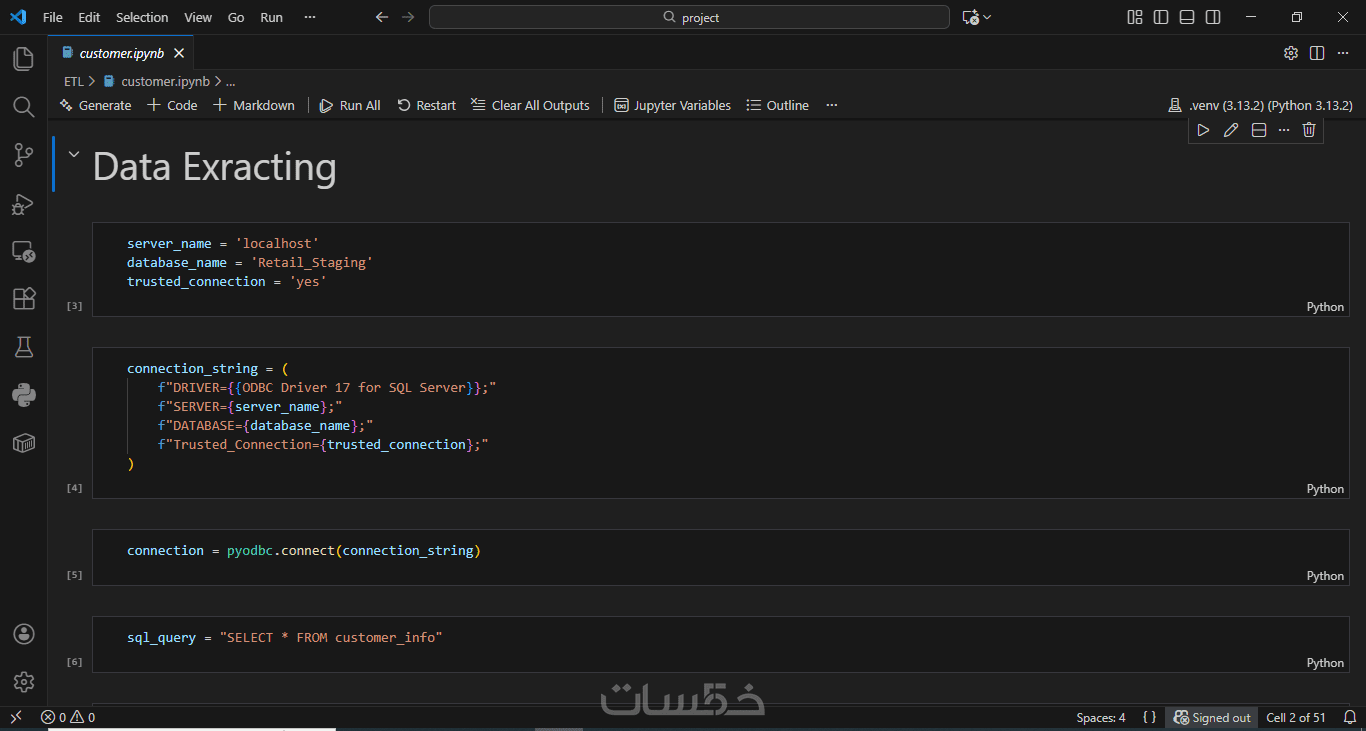Open the Testing flask view

pyautogui.click(x=23, y=347)
